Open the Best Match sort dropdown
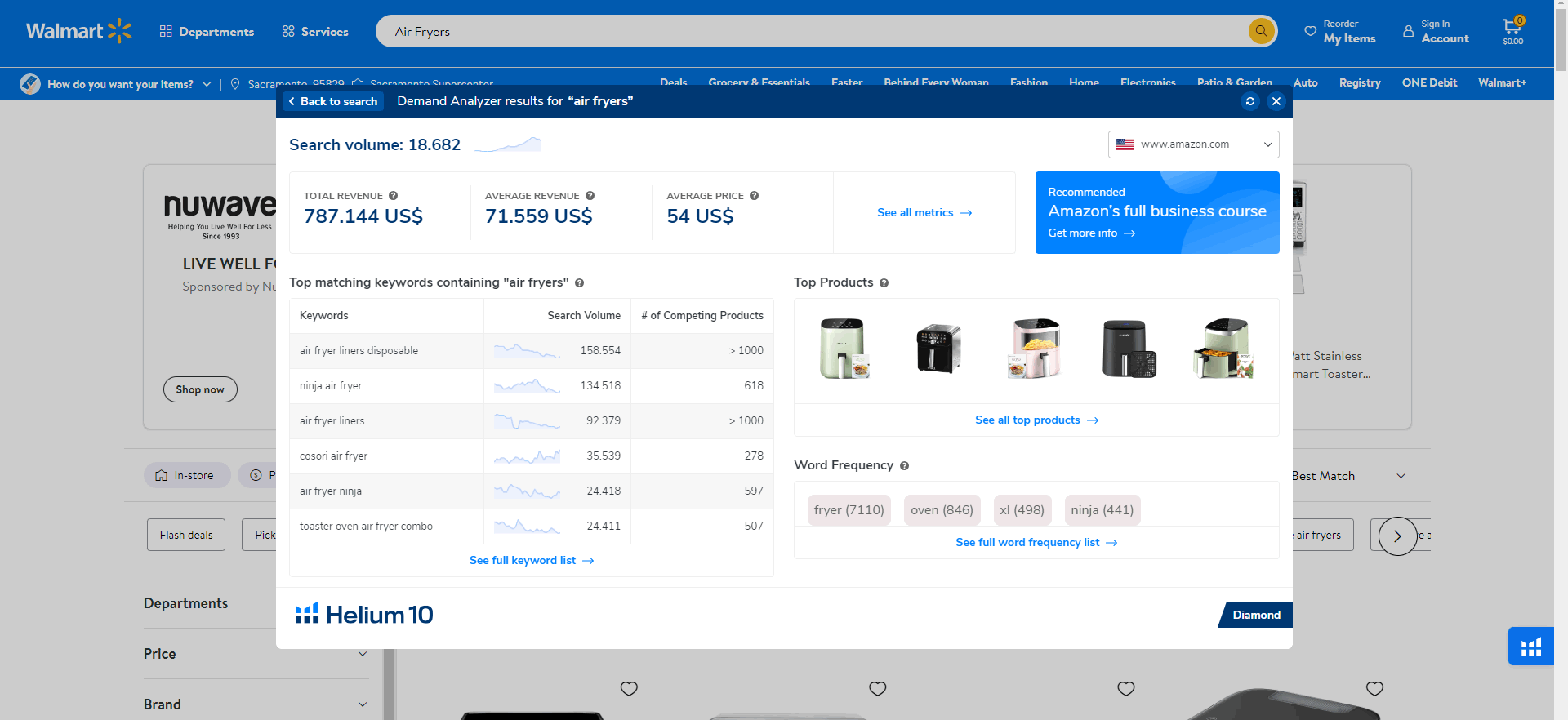The width and height of the screenshot is (1568, 720). click(x=1348, y=476)
